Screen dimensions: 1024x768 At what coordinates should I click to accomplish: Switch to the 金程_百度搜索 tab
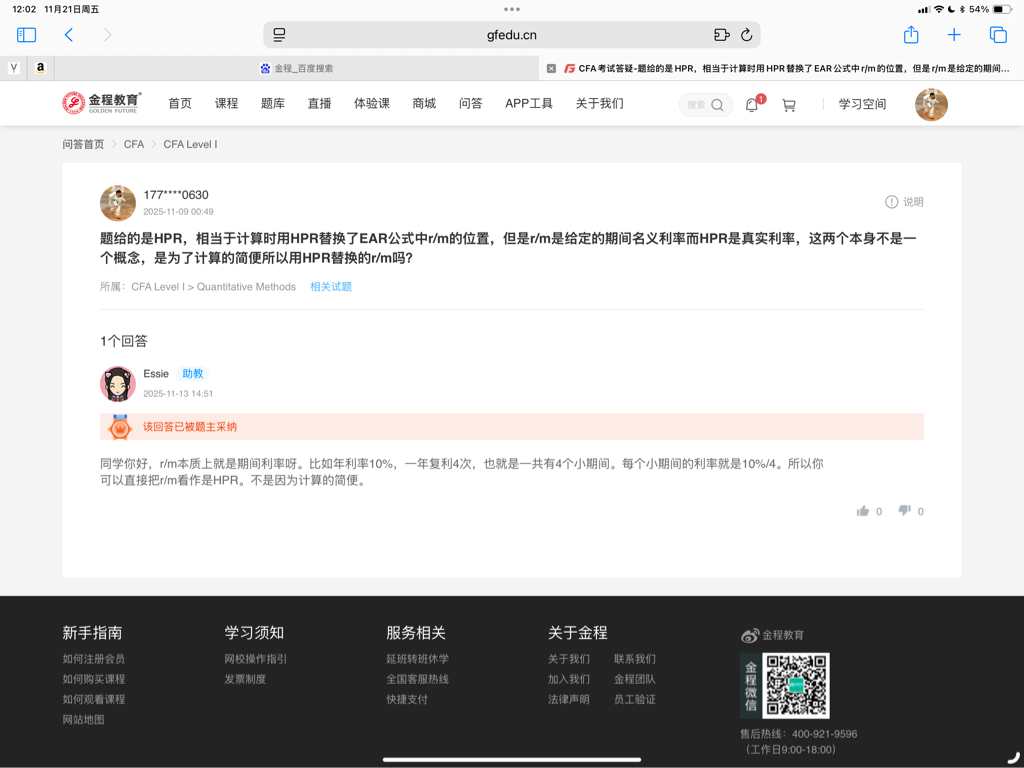pos(296,68)
